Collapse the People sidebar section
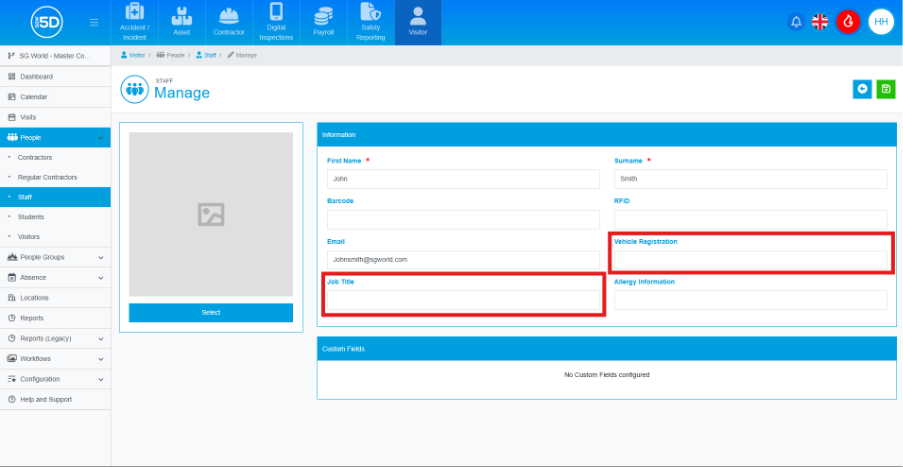This screenshot has height=468, width=903. pyautogui.click(x=55, y=138)
